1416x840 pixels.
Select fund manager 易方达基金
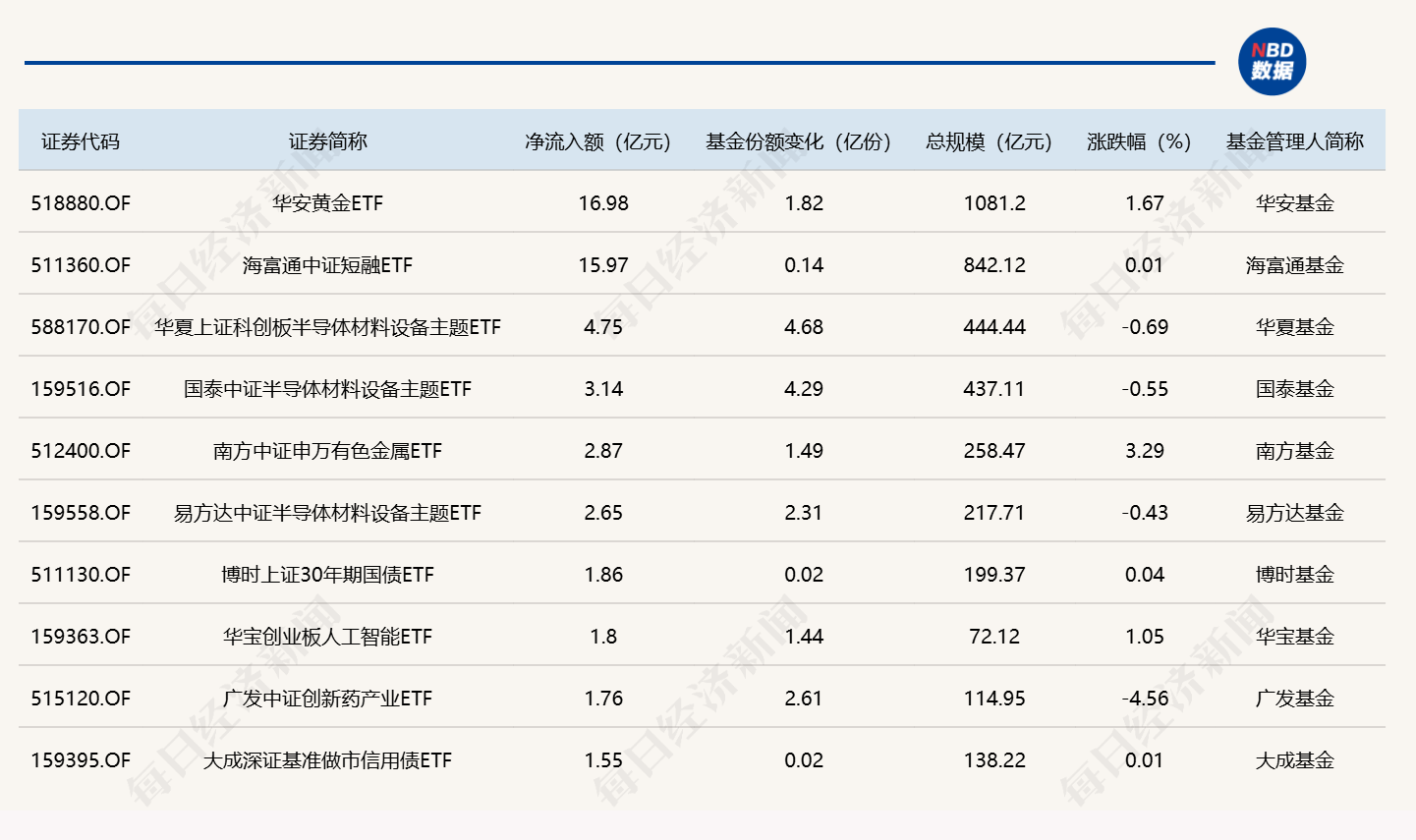[x=1295, y=513]
